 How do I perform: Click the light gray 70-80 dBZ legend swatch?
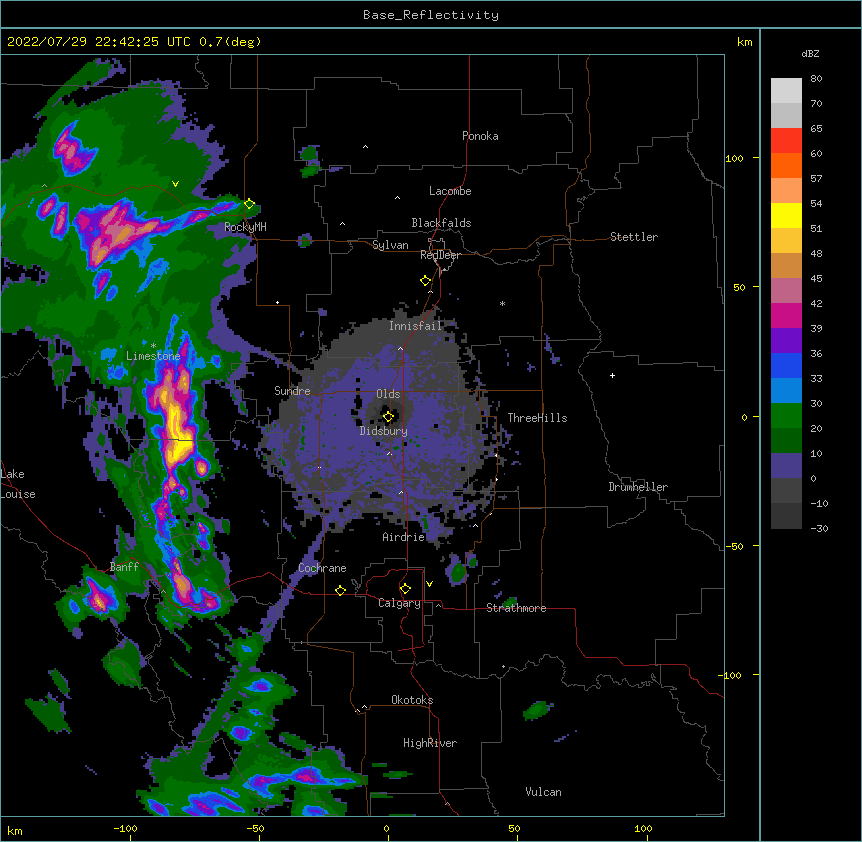tap(786, 91)
